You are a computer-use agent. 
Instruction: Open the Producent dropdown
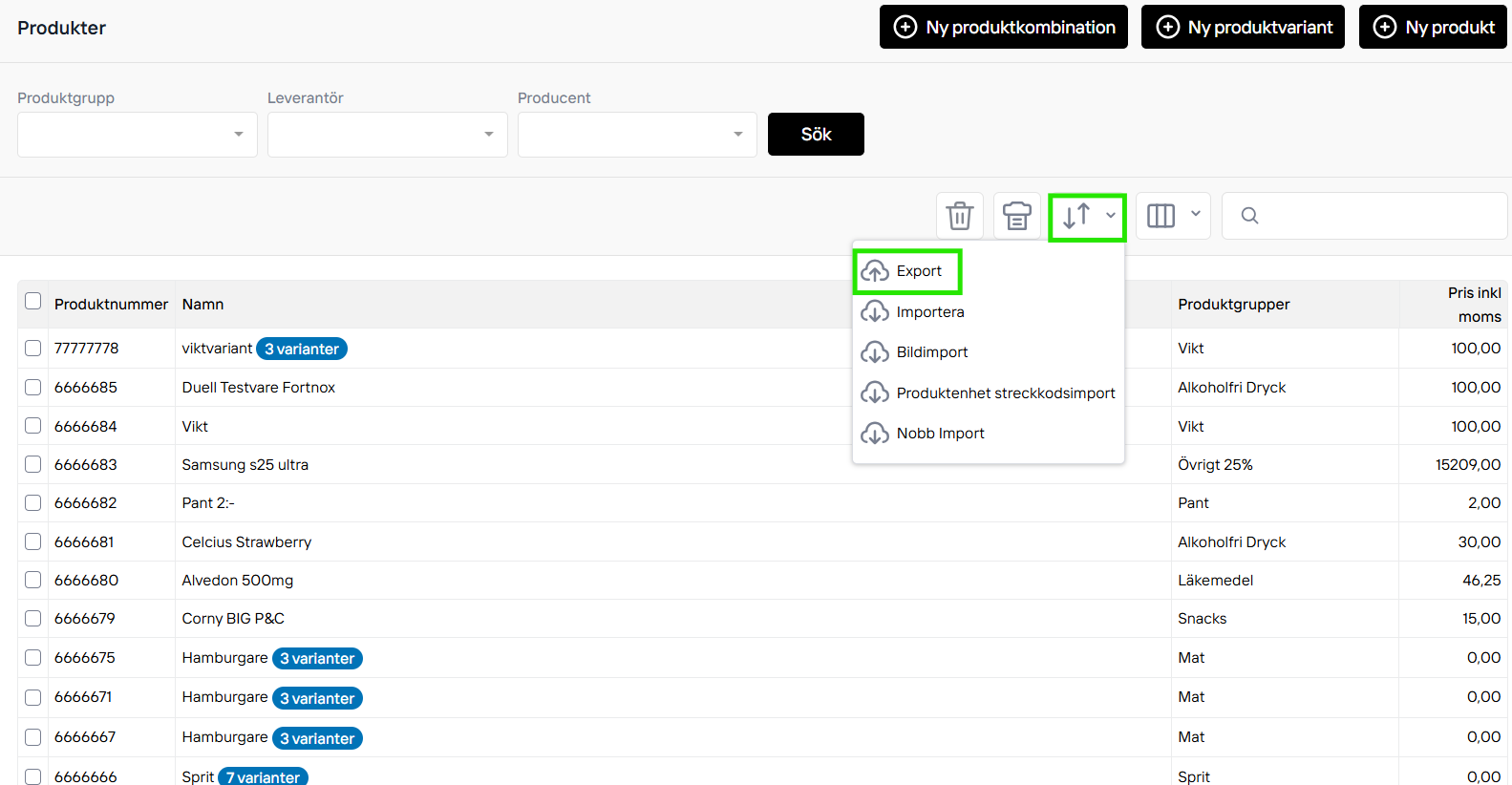[637, 135]
